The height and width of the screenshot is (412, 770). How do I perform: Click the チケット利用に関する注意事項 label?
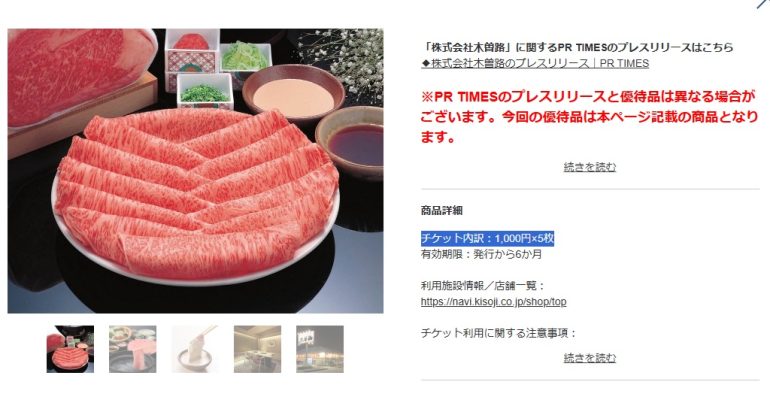tap(498, 333)
